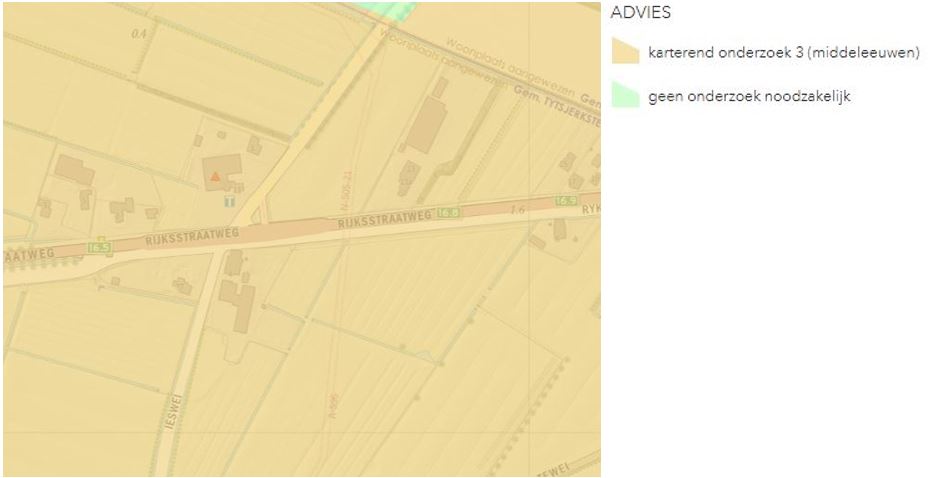Click the ADVIES legend heading
This screenshot has height=478, width=928.
click(640, 13)
